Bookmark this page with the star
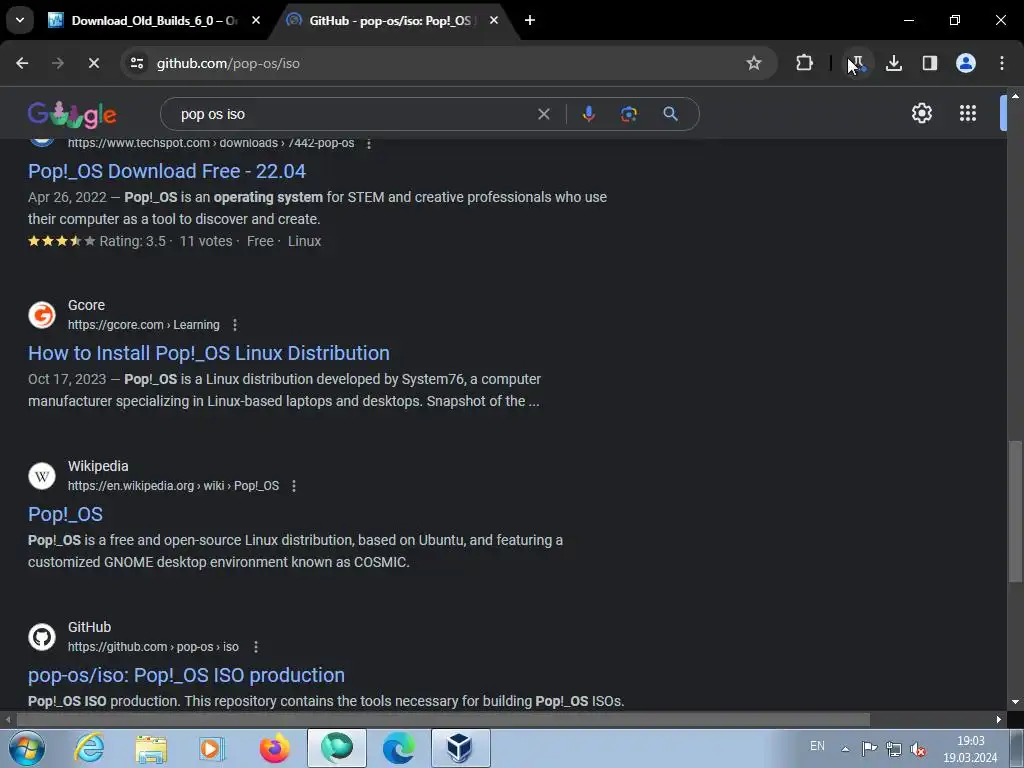The height and width of the screenshot is (768, 1024). point(754,63)
